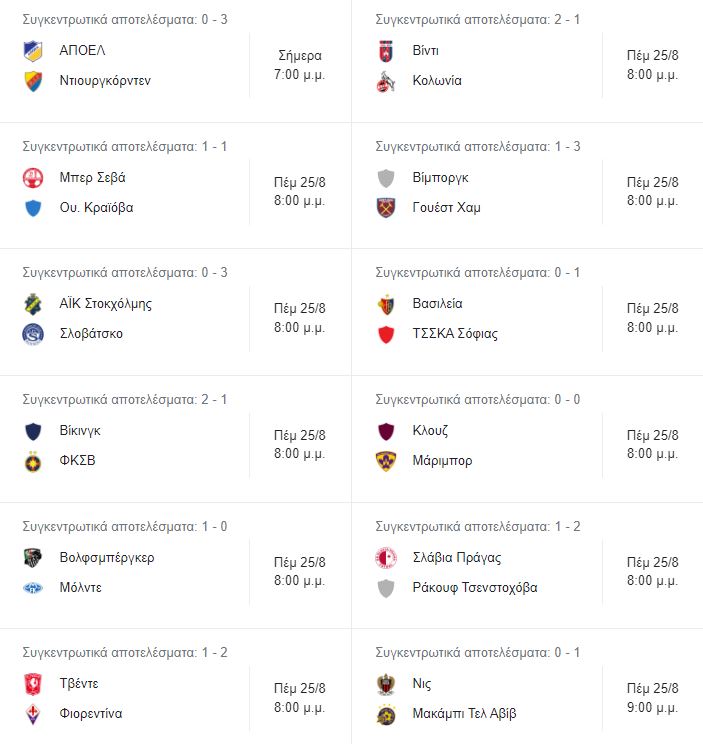This screenshot has height=744, width=703.
Task: Click the ΑΪΚ Στοκχόλμης crest icon
Action: tap(33, 304)
